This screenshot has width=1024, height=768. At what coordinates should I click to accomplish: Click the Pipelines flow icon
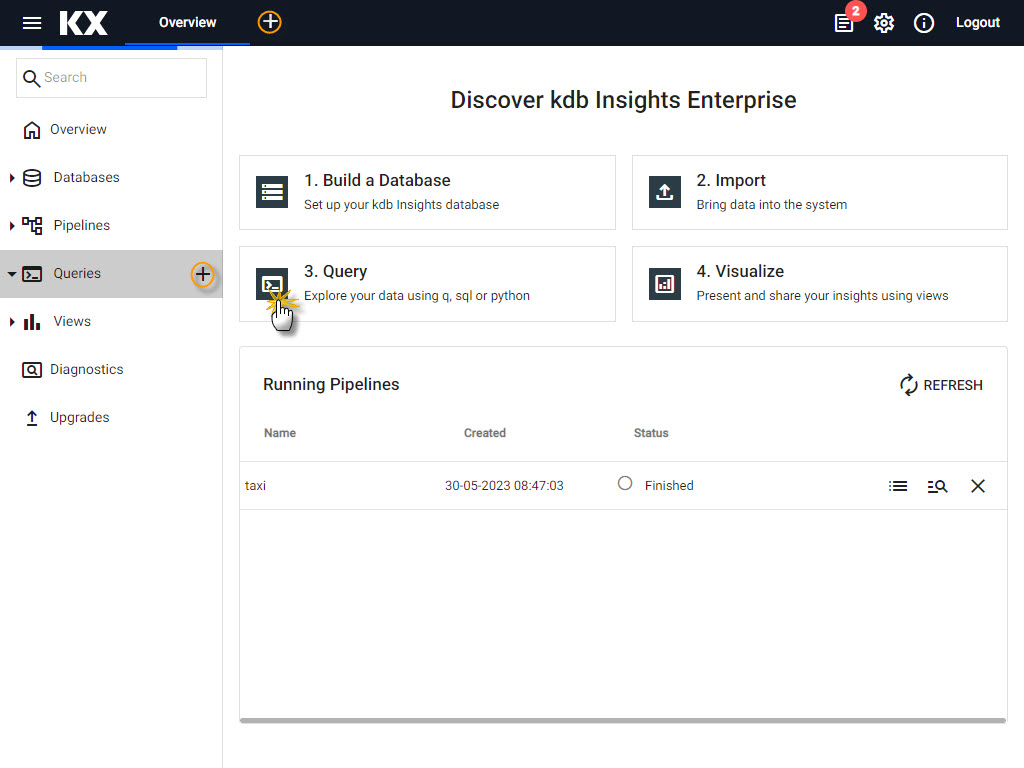click(x=32, y=226)
